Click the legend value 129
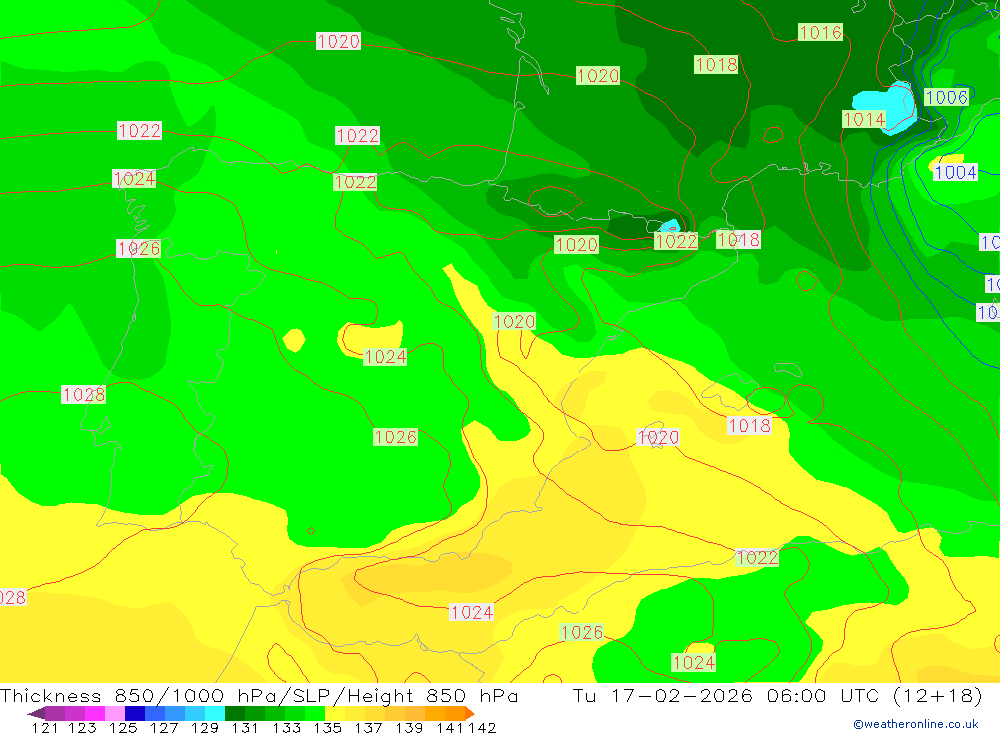 205,727
